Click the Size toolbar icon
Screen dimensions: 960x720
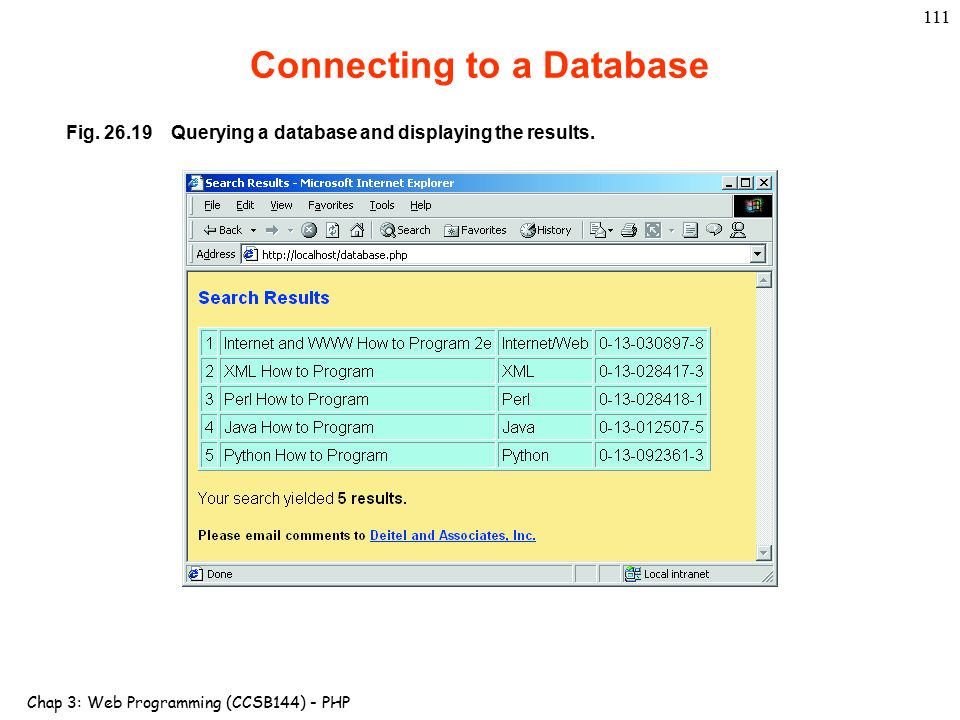653,230
